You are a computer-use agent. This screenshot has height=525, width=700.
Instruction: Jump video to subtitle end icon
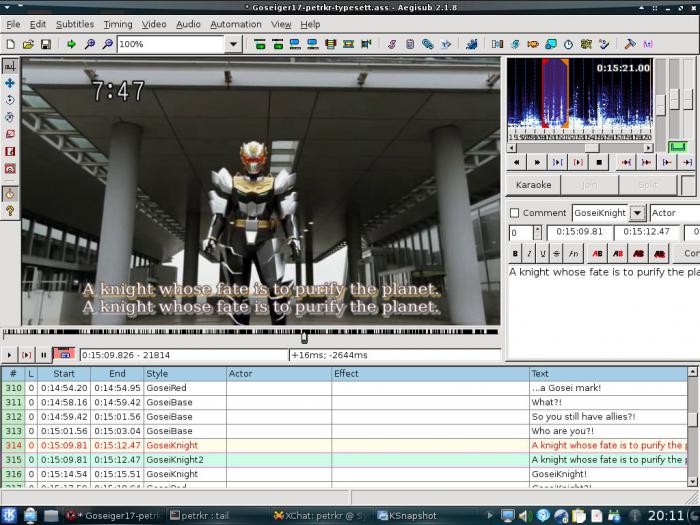(278, 44)
